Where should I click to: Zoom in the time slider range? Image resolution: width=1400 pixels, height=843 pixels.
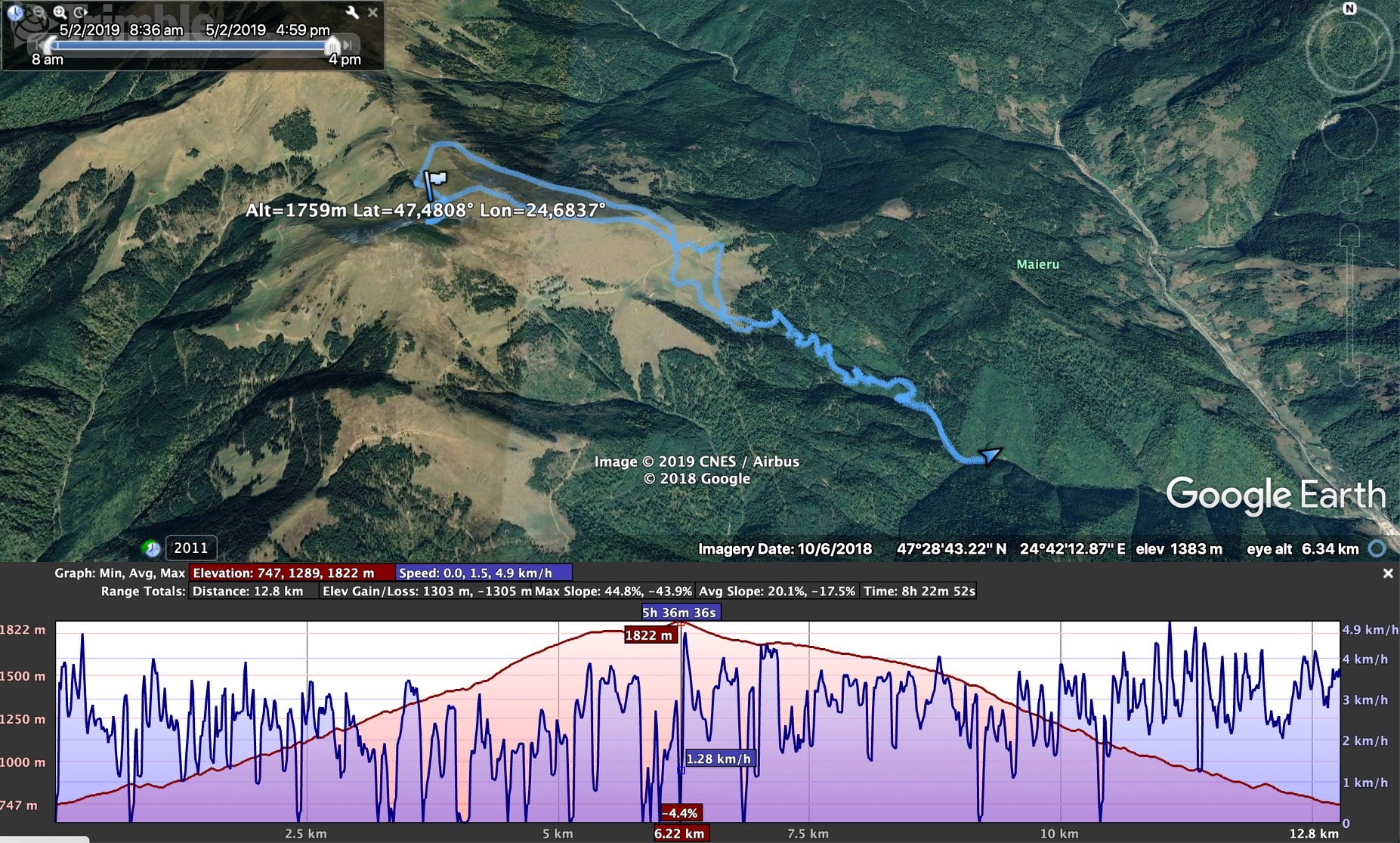(60, 12)
